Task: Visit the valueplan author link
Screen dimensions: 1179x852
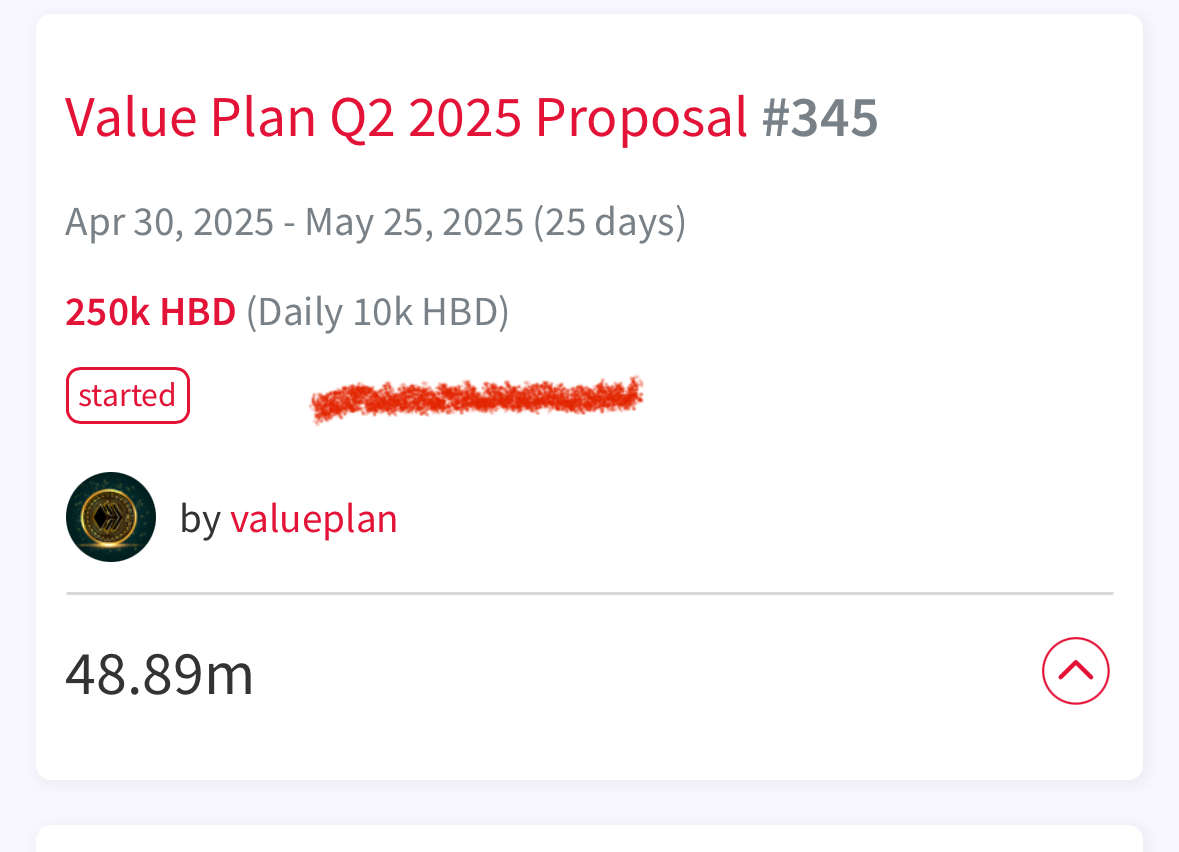Action: [314, 519]
